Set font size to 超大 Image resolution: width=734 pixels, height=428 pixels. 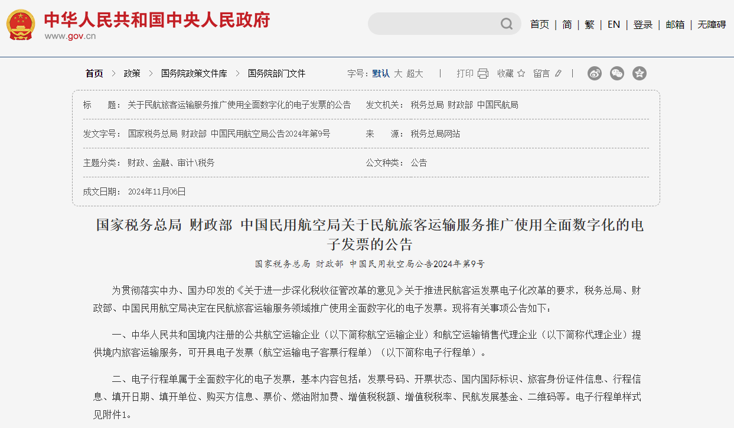click(415, 73)
